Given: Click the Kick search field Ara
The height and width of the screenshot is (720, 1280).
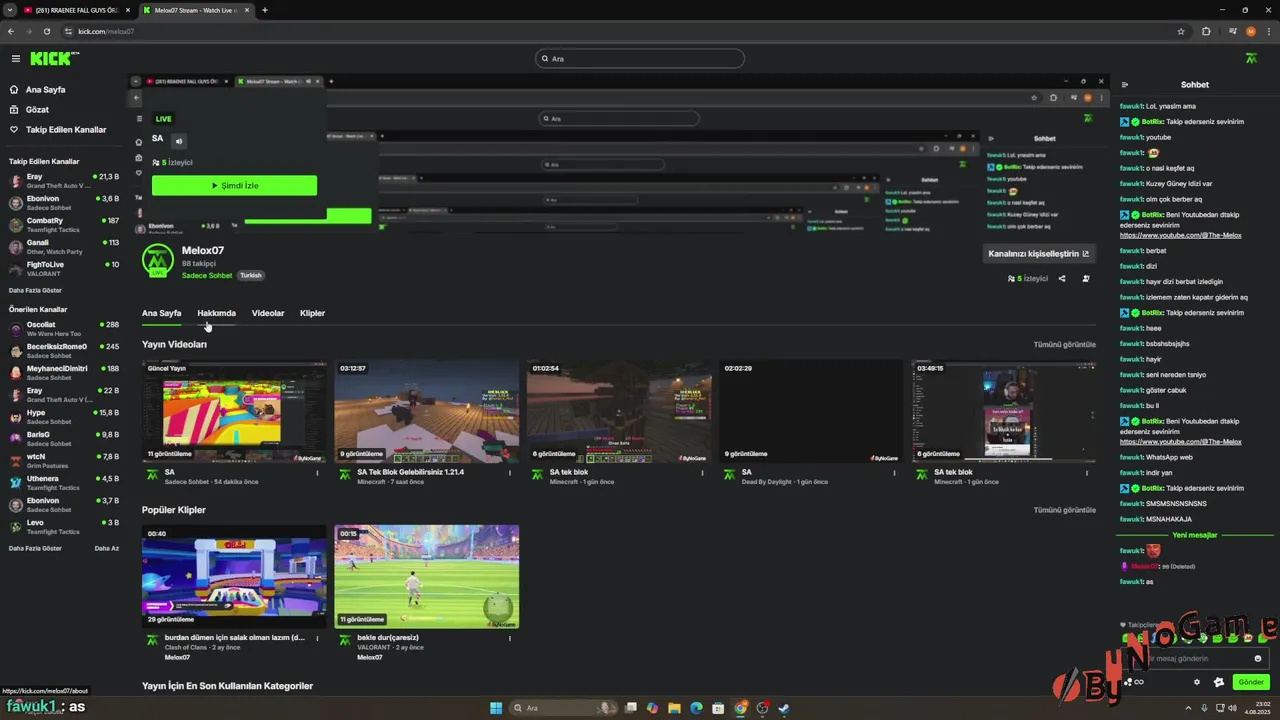Looking at the screenshot, I should [640, 59].
